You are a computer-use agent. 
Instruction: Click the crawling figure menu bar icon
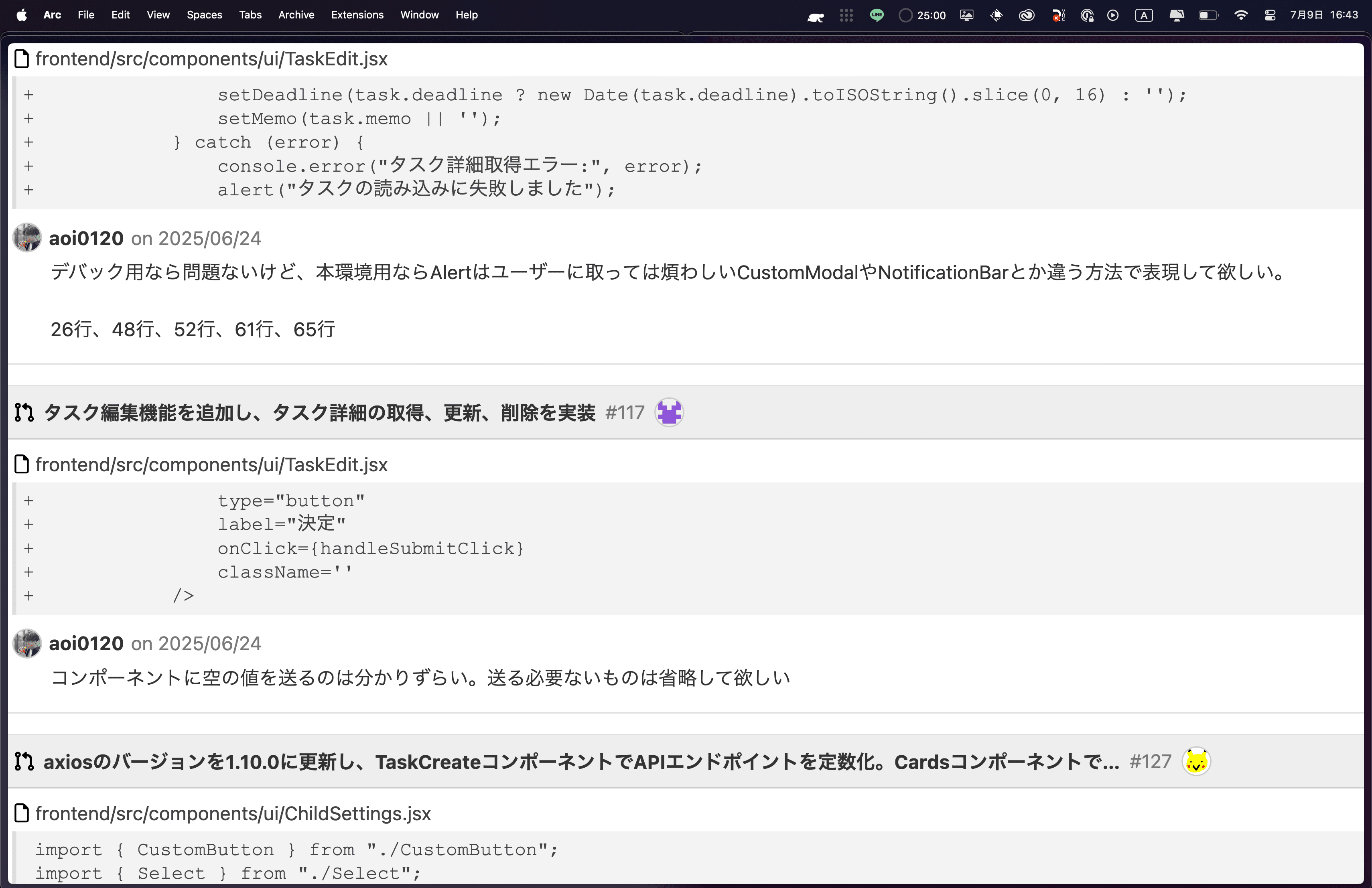pyautogui.click(x=816, y=16)
